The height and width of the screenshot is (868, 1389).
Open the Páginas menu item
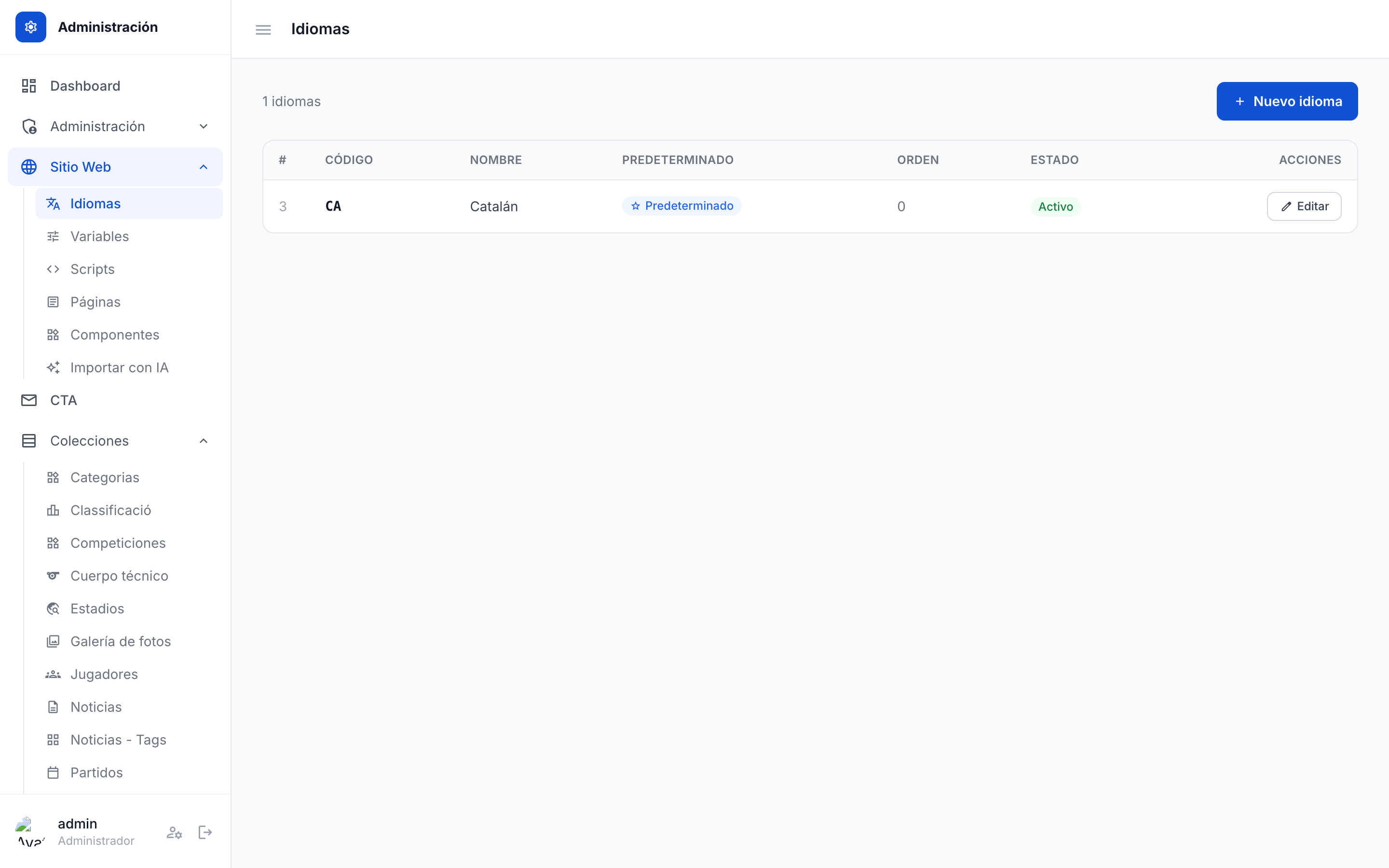click(x=129, y=302)
